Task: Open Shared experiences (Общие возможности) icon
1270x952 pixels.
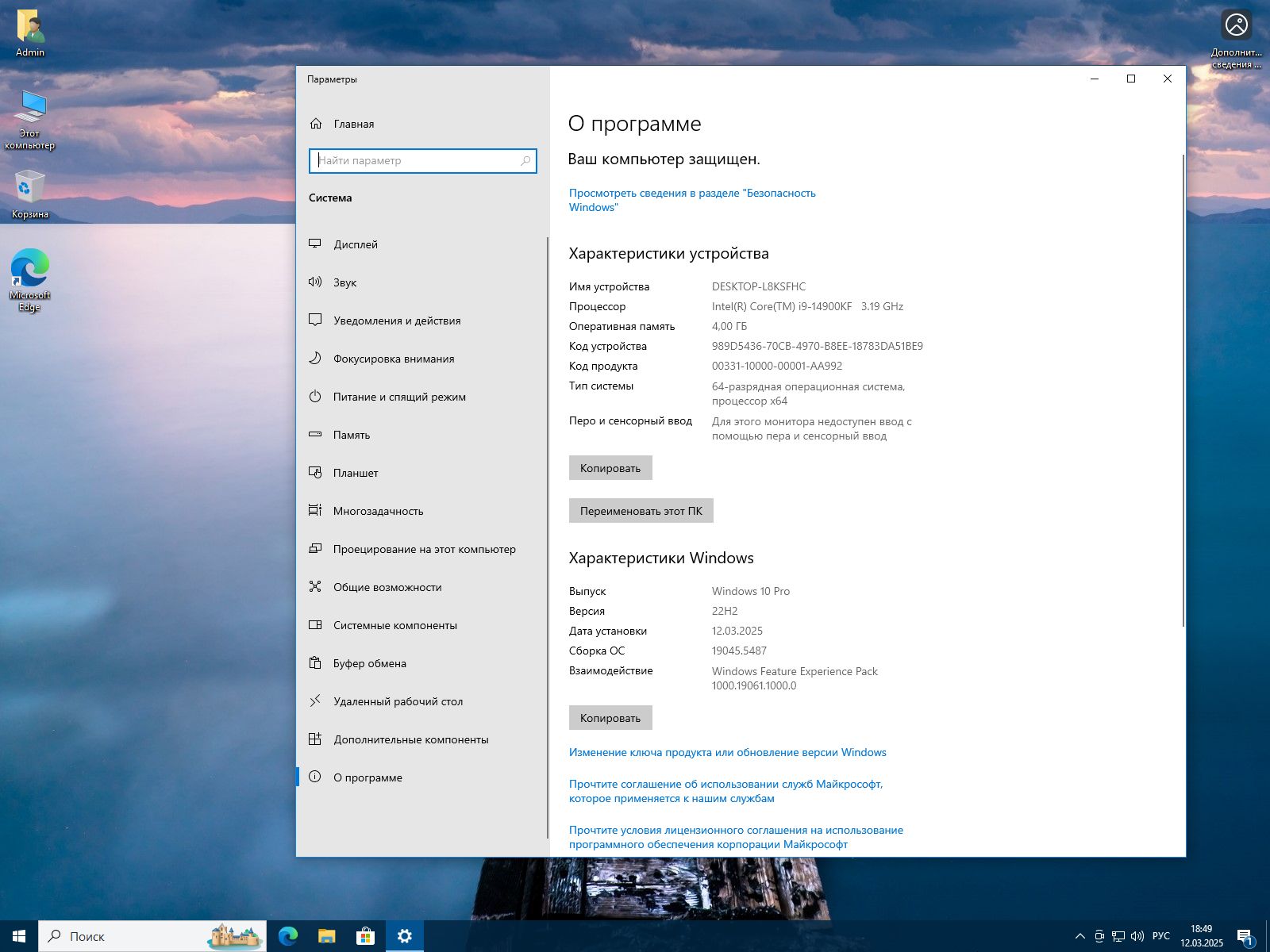Action: (315, 586)
